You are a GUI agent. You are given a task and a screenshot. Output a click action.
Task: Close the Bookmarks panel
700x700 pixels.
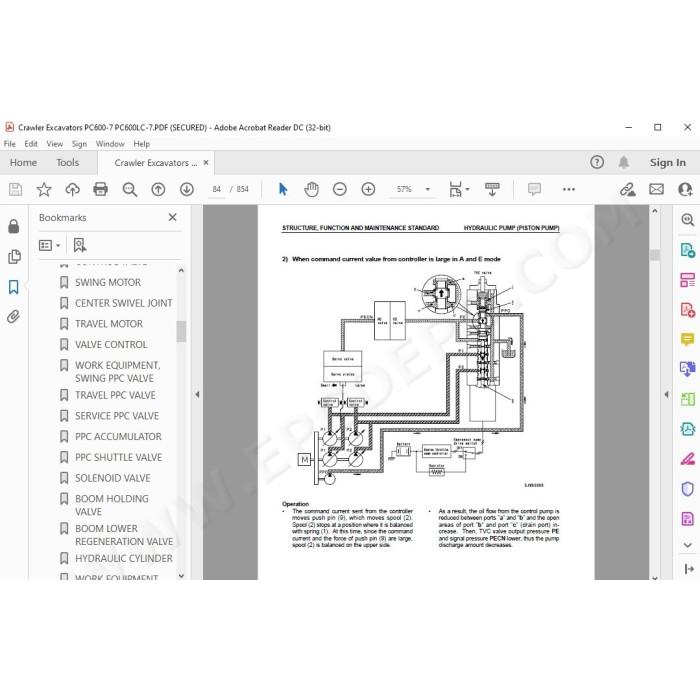(x=172, y=217)
